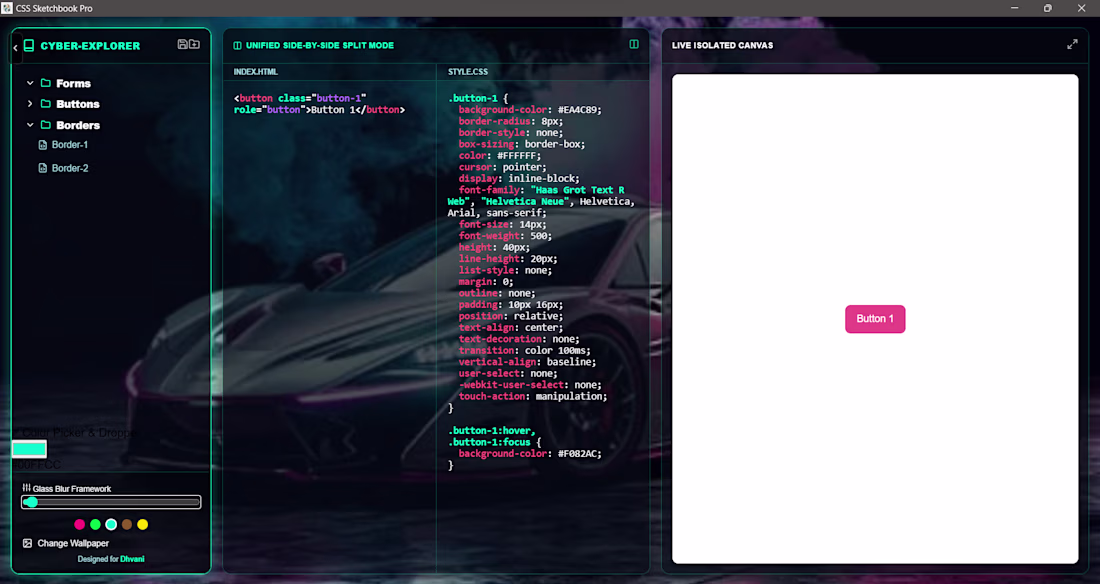This screenshot has height=584, width=1100.
Task: Expand the Live Isolated Canvas to fullscreen
Action: (x=1072, y=44)
